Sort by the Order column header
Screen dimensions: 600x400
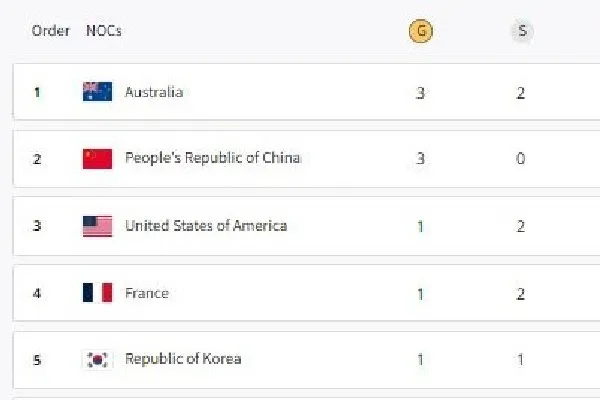pyautogui.click(x=51, y=31)
